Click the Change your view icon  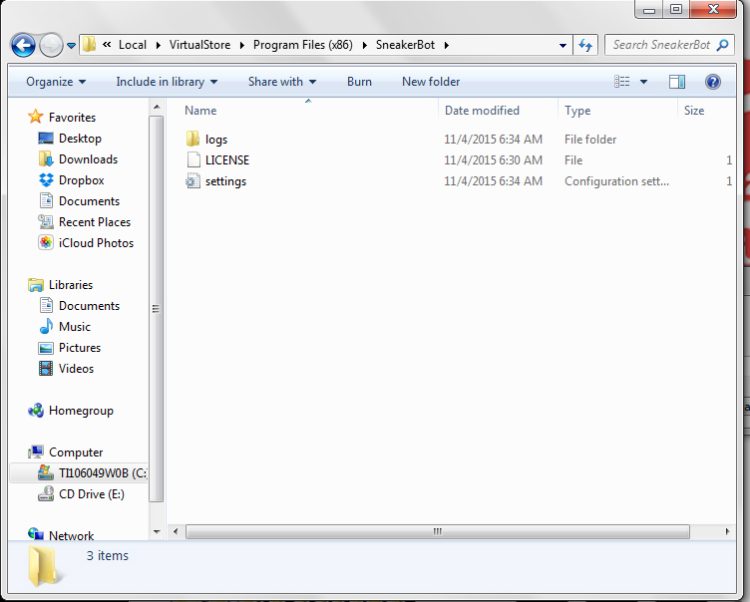(623, 82)
